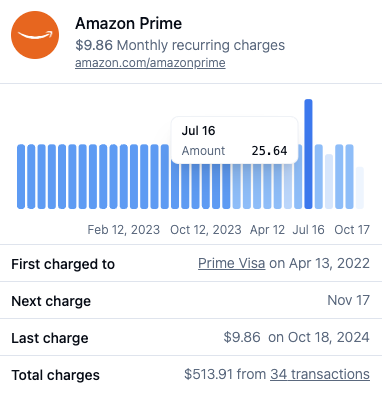382x397 pixels.
Task: Click the First charged to label
Action: (63, 264)
